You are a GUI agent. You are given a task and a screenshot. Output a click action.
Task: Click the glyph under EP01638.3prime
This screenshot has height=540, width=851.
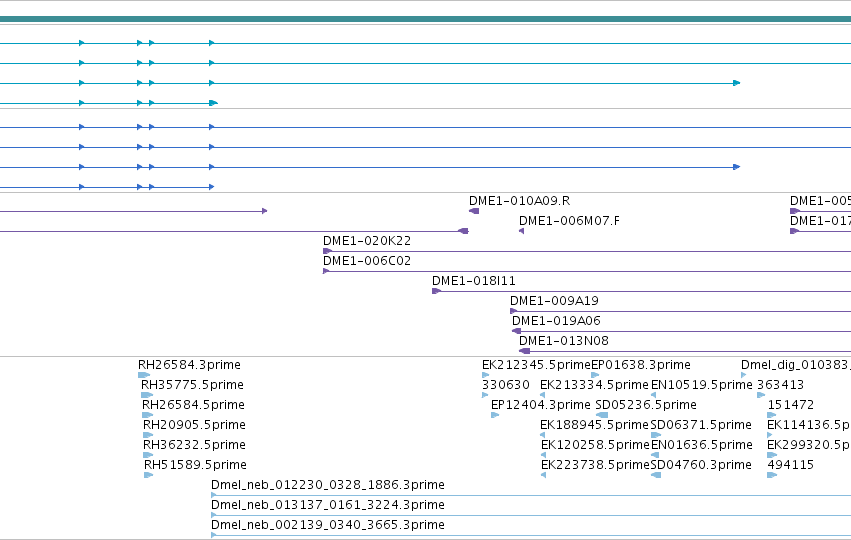tap(595, 375)
